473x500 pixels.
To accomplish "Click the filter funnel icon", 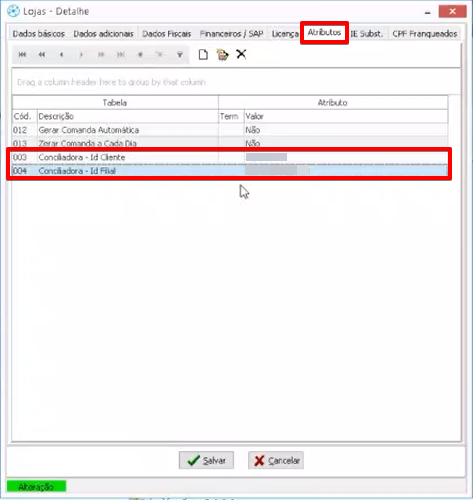I will (x=180, y=55).
